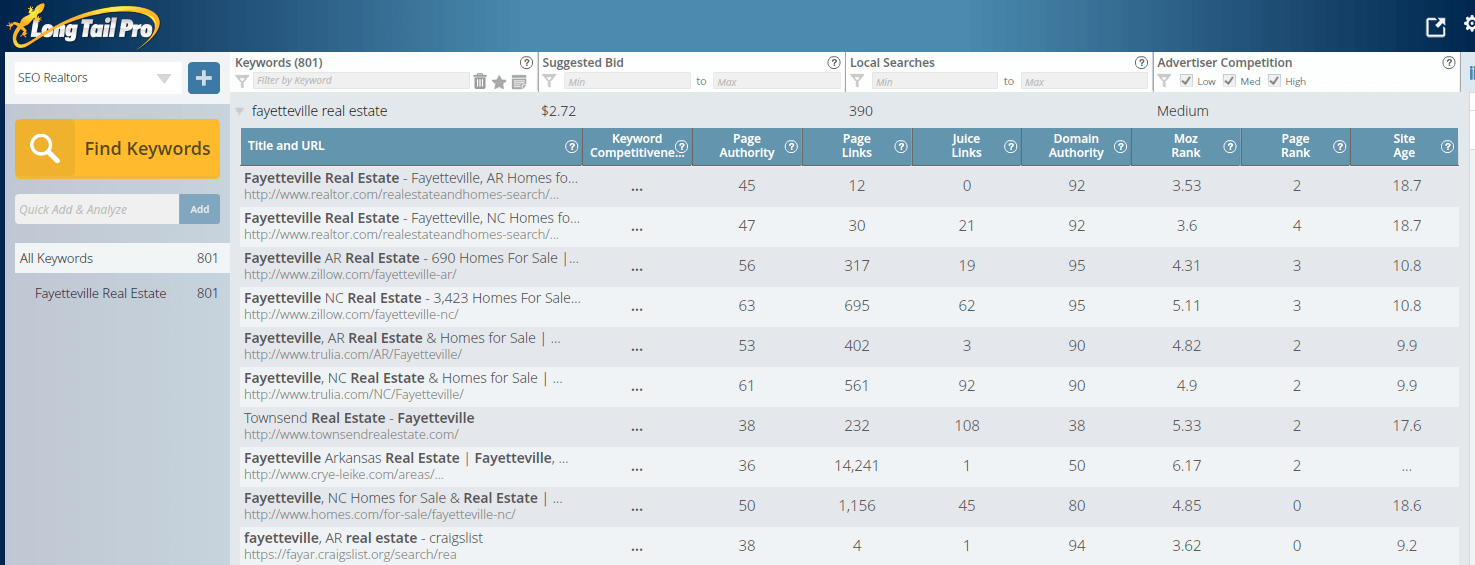Open the trulia.com/AR/Fayetteville/ link
The height and width of the screenshot is (565, 1475).
353,355
